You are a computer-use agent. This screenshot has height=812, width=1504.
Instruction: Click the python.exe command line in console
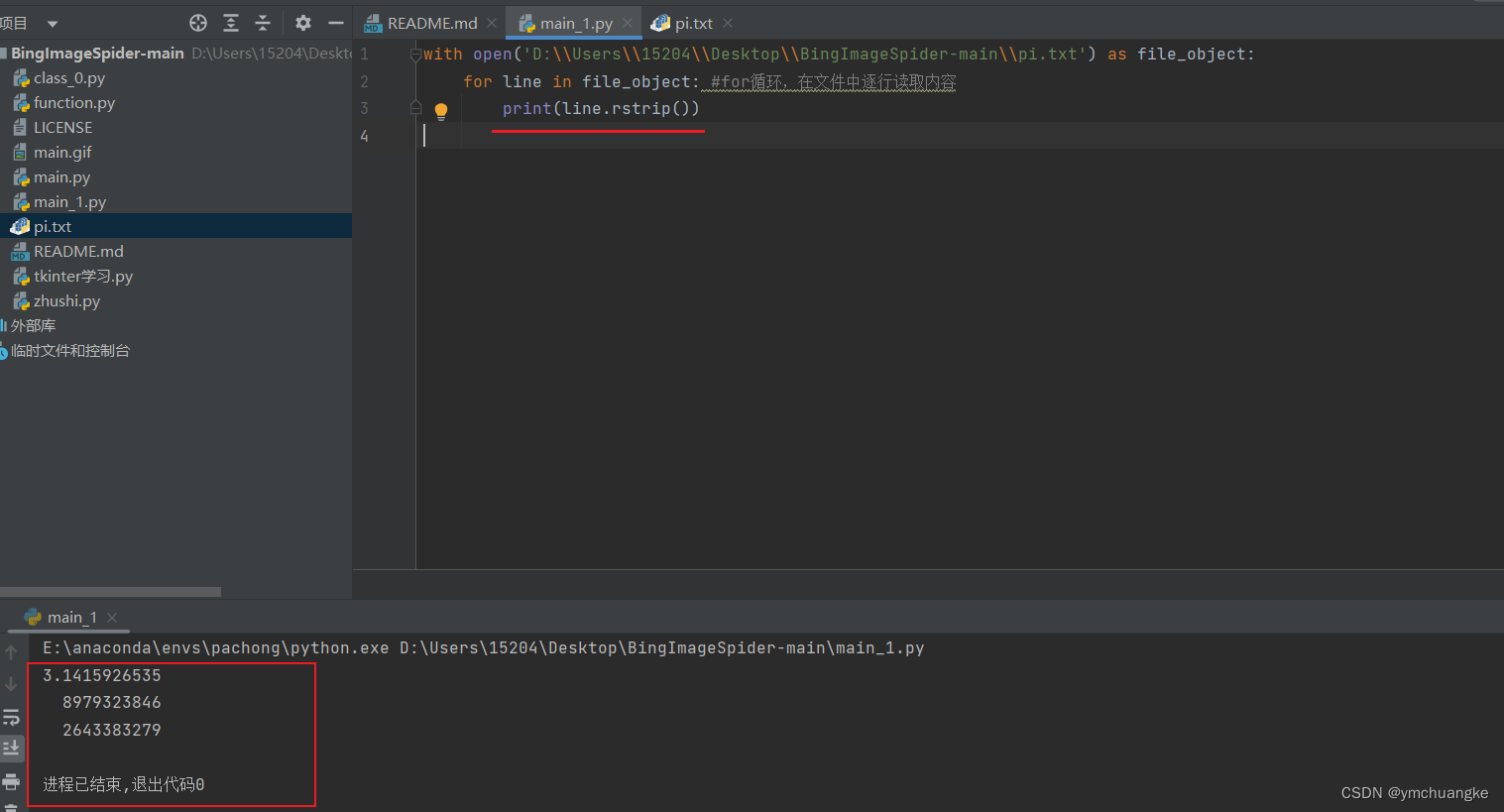483,647
